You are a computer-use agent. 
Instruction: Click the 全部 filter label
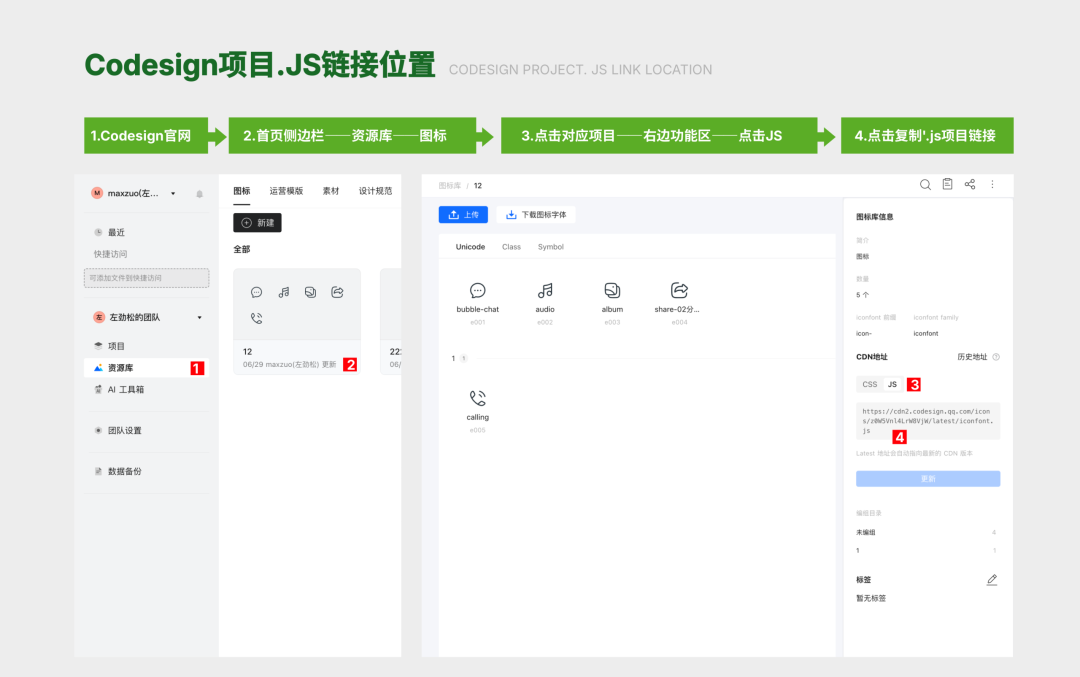pos(242,249)
